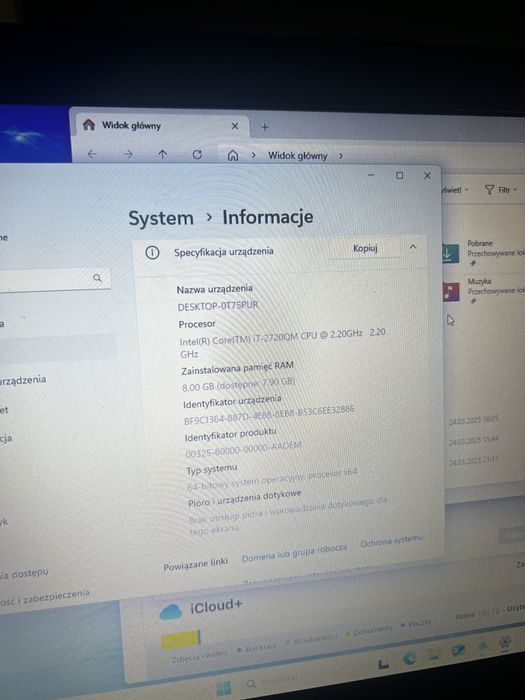The image size is (525, 700).
Task: Click the Nazwa urządzenia label
Action: point(215,289)
